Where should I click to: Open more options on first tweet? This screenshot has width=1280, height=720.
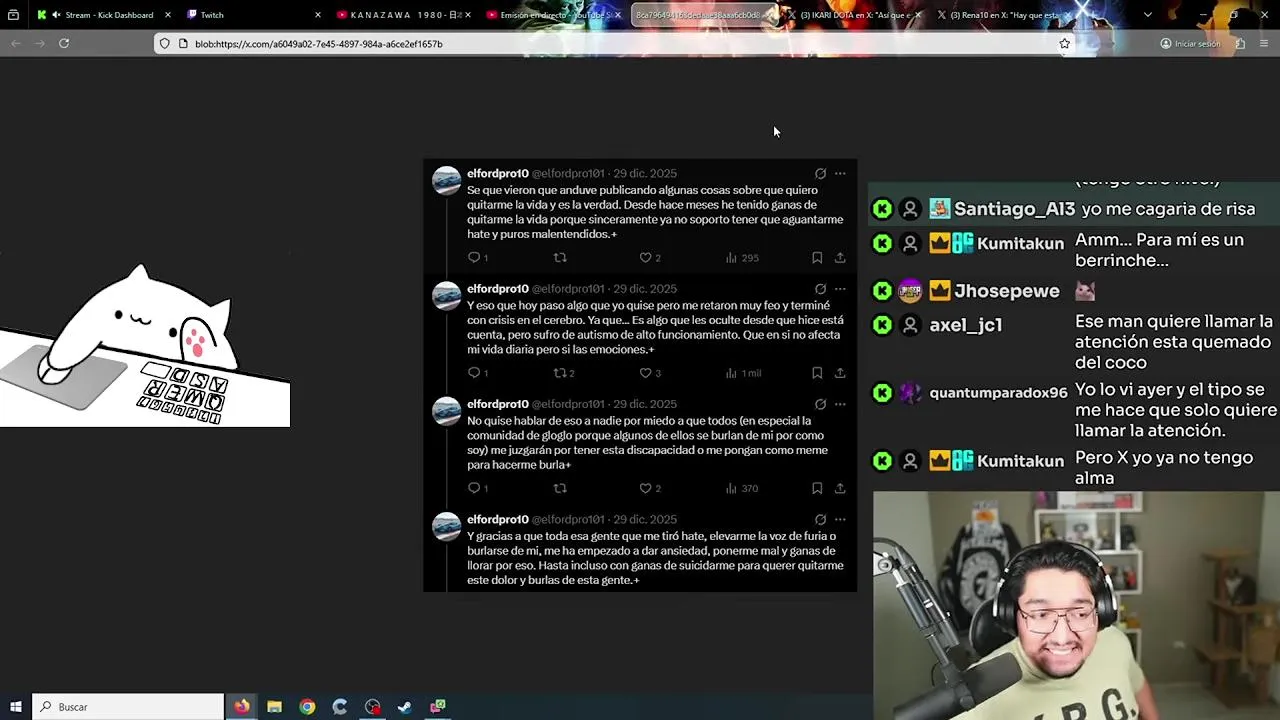840,173
